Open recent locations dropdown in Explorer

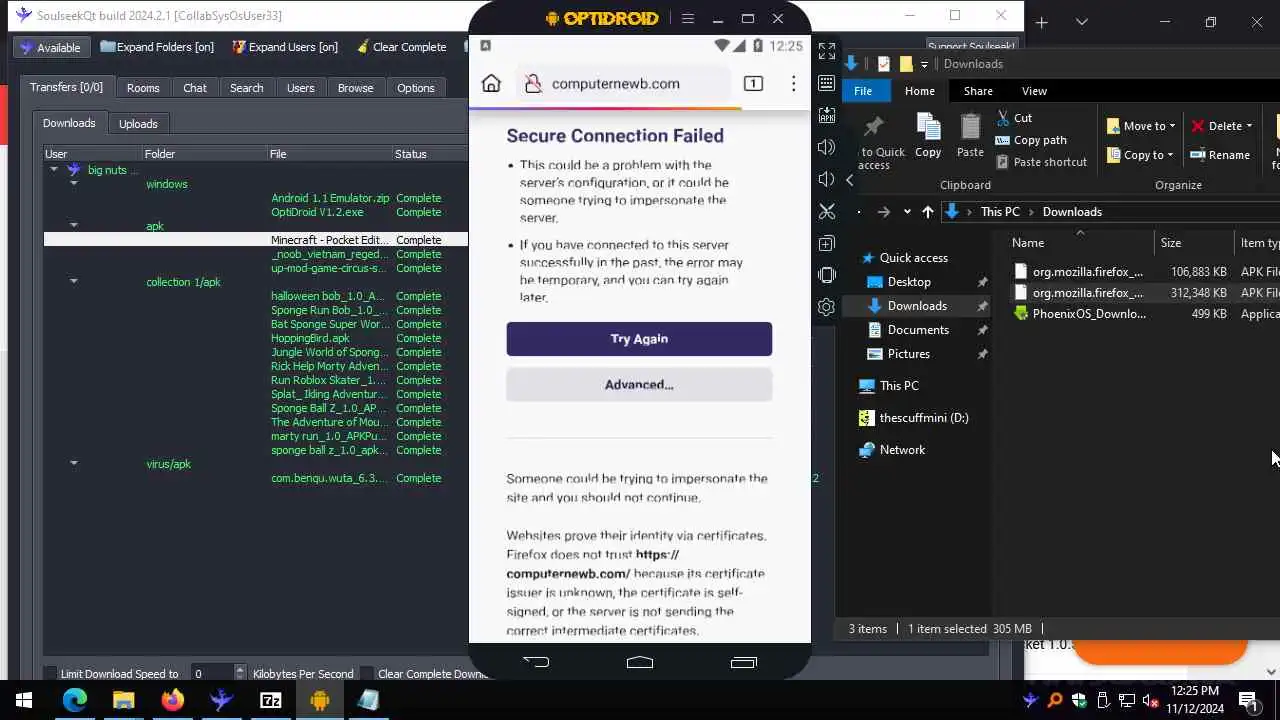907,212
